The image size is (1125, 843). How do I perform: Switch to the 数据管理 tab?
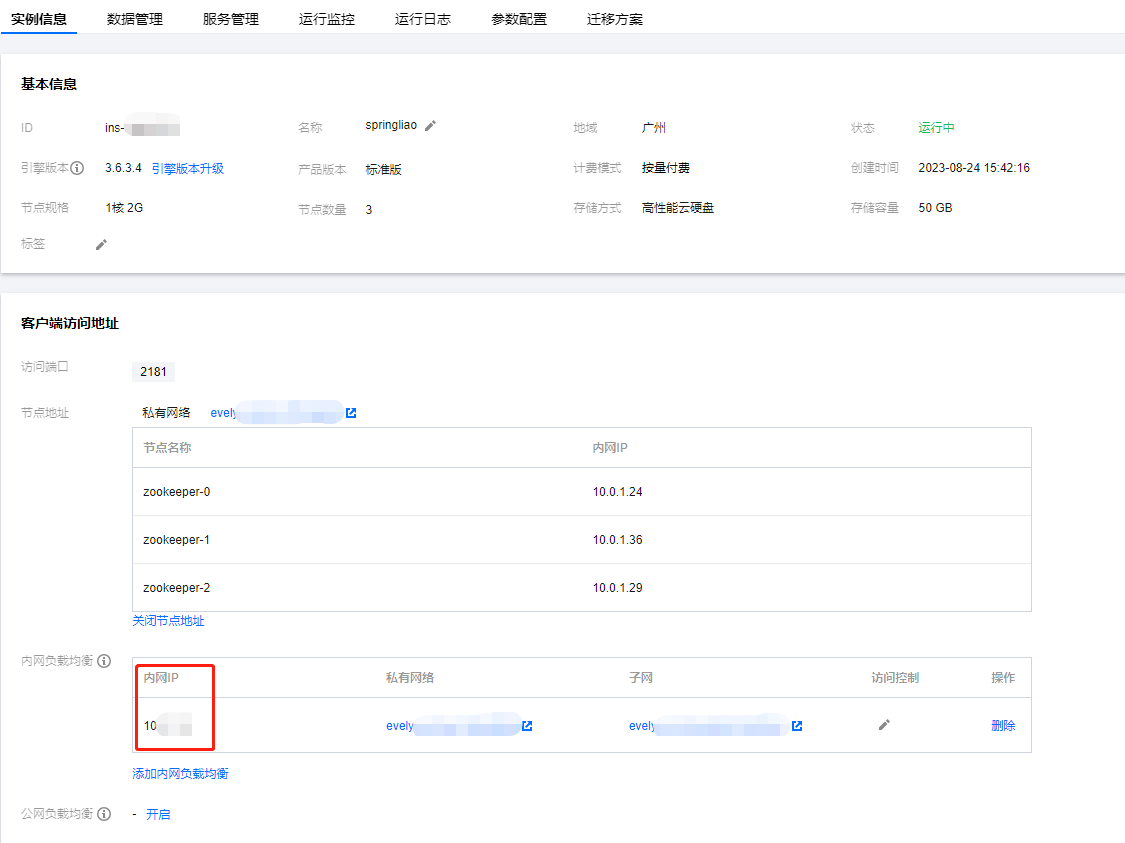[135, 19]
